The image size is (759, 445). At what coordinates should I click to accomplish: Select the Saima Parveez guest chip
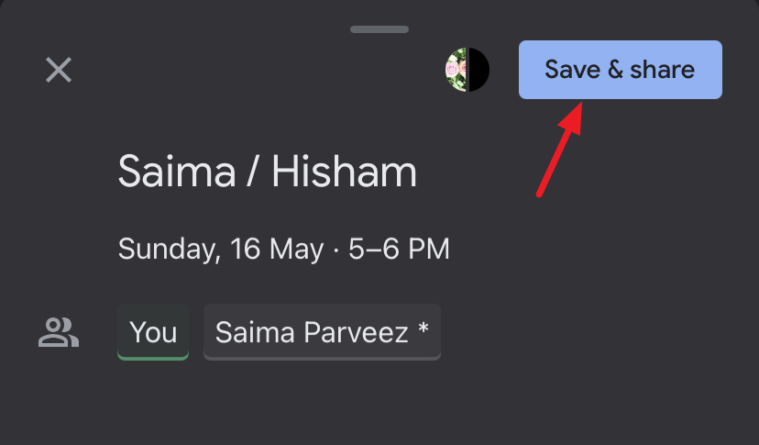(x=322, y=332)
